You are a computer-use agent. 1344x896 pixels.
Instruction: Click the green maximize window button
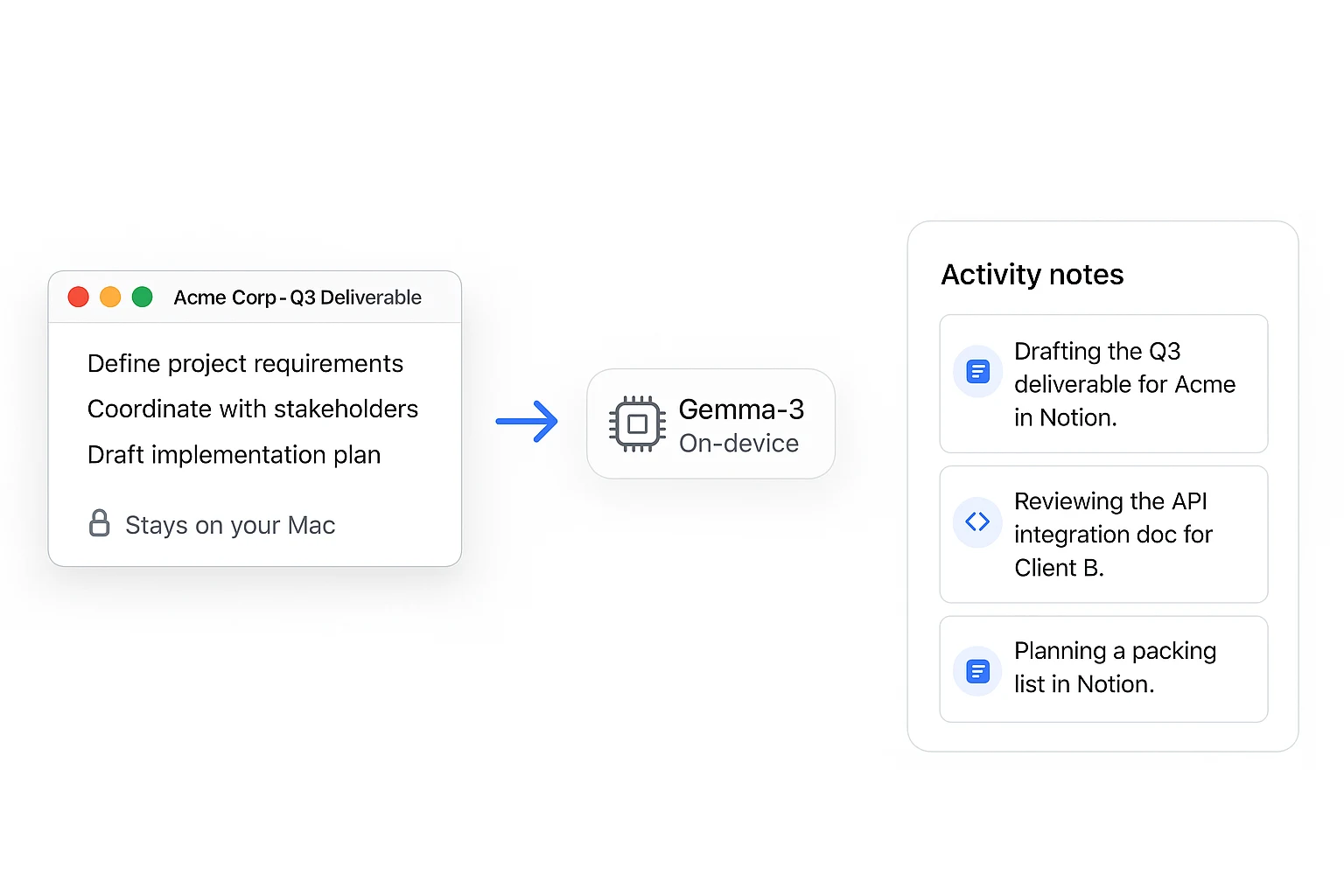[x=143, y=297]
